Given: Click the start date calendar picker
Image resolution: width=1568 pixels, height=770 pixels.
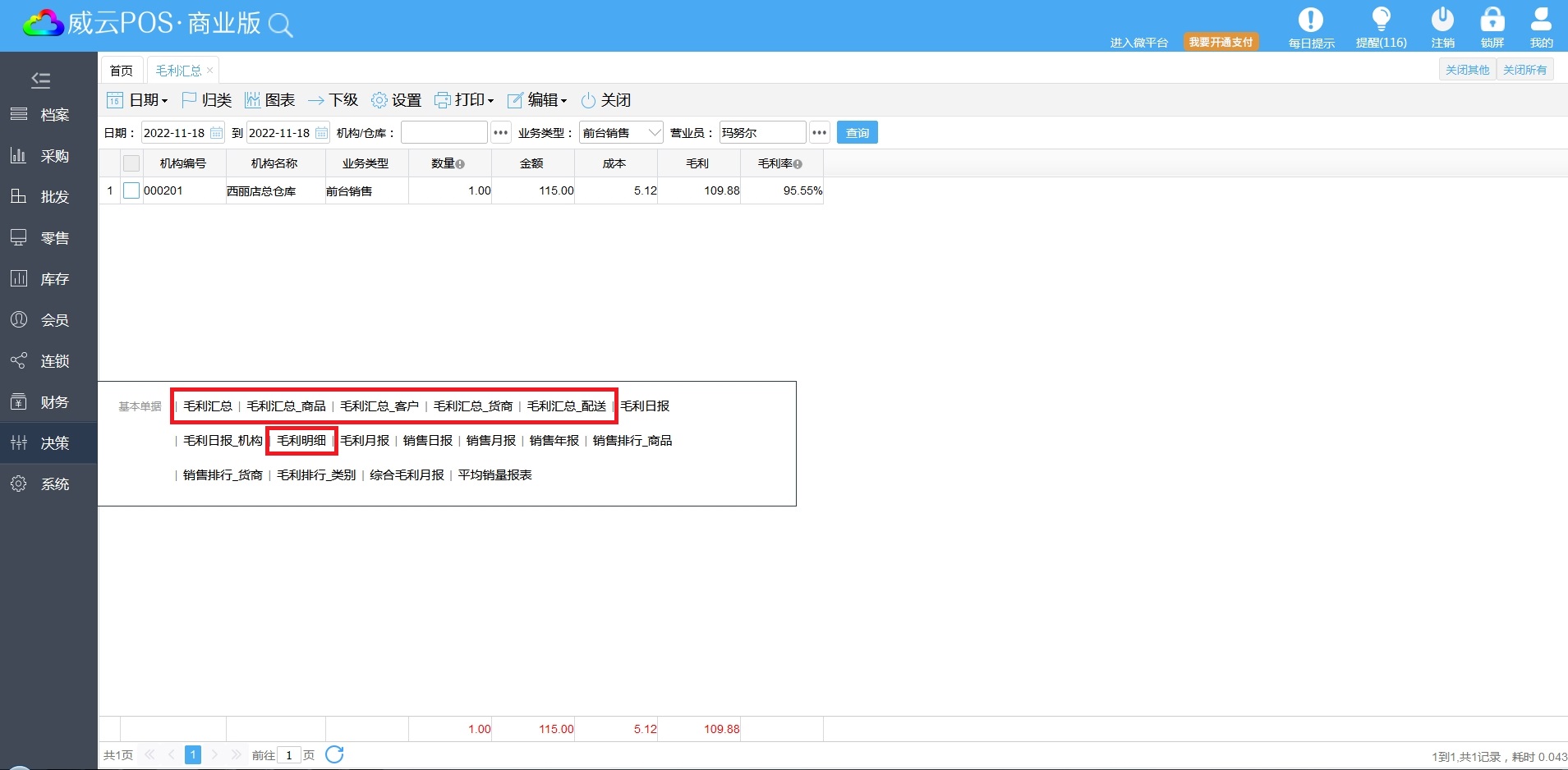Looking at the screenshot, I should [x=216, y=133].
